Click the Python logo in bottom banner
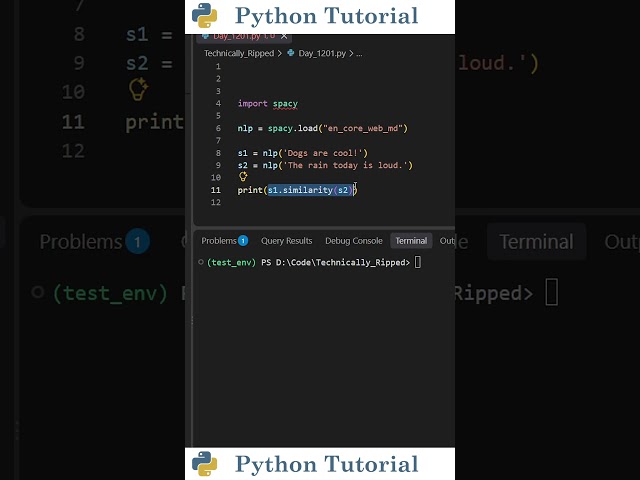 click(204, 464)
